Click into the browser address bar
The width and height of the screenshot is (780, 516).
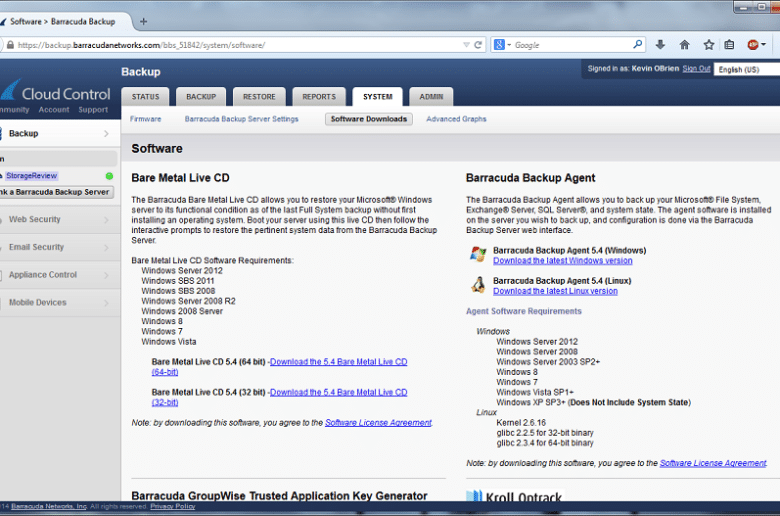coord(239,45)
